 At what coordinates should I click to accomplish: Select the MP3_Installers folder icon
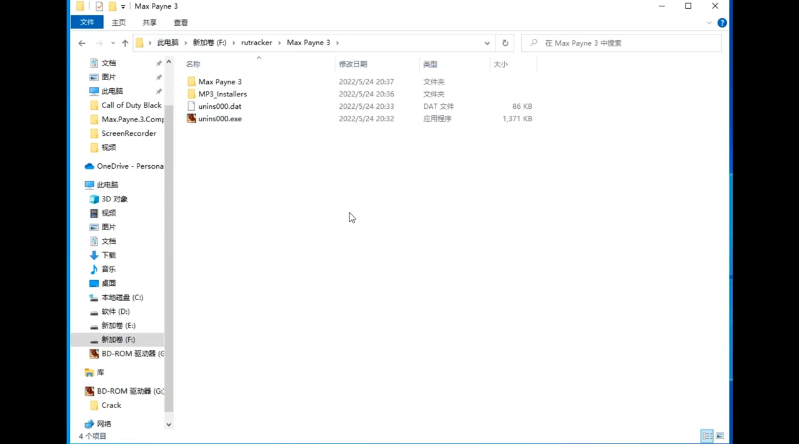191,94
